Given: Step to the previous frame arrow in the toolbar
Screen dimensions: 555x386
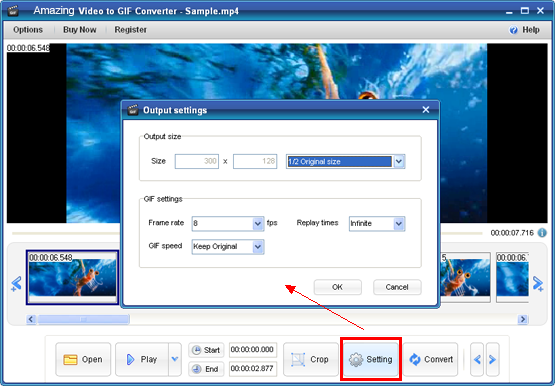Looking at the screenshot, I should tap(477, 359).
